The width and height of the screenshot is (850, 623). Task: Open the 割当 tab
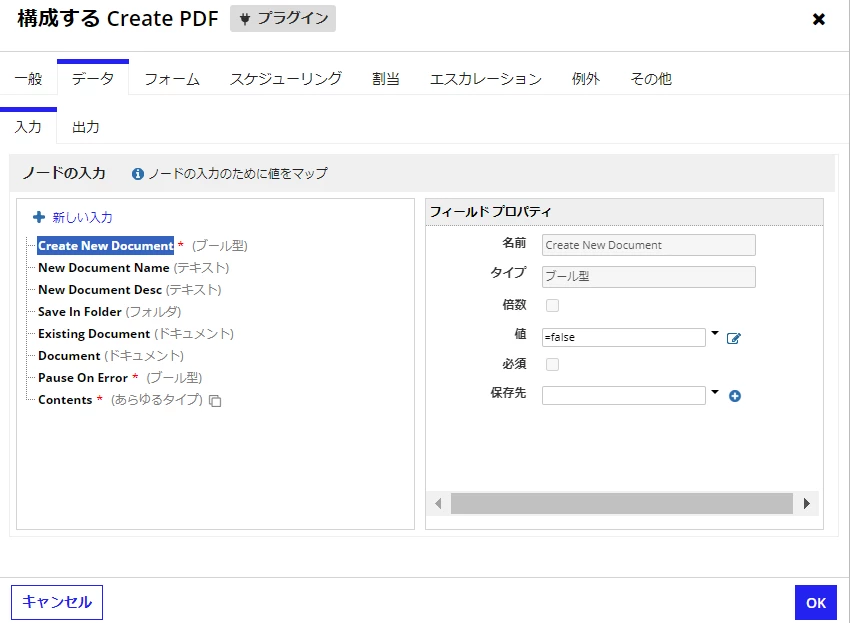coord(385,79)
